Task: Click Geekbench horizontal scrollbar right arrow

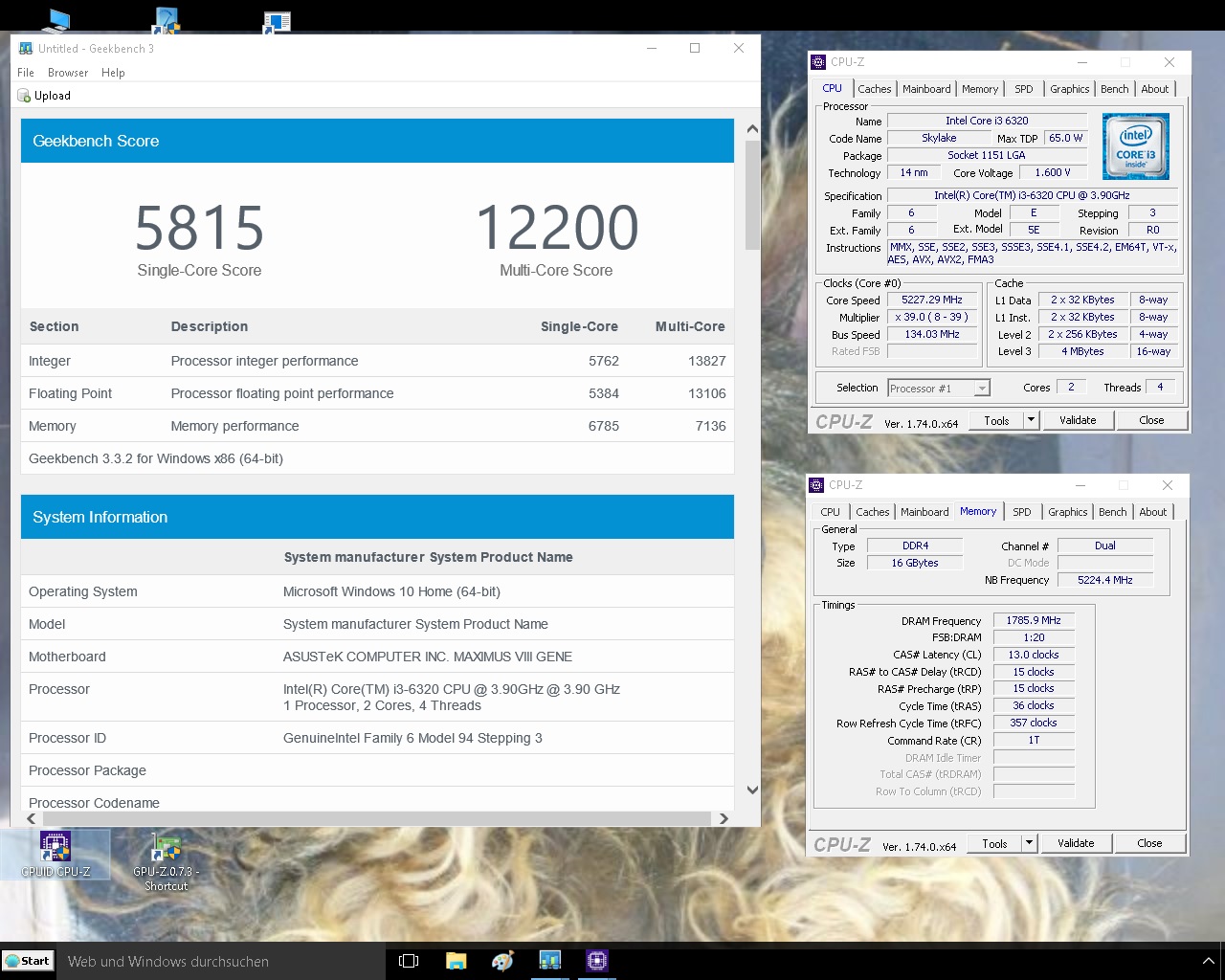Action: [724, 818]
